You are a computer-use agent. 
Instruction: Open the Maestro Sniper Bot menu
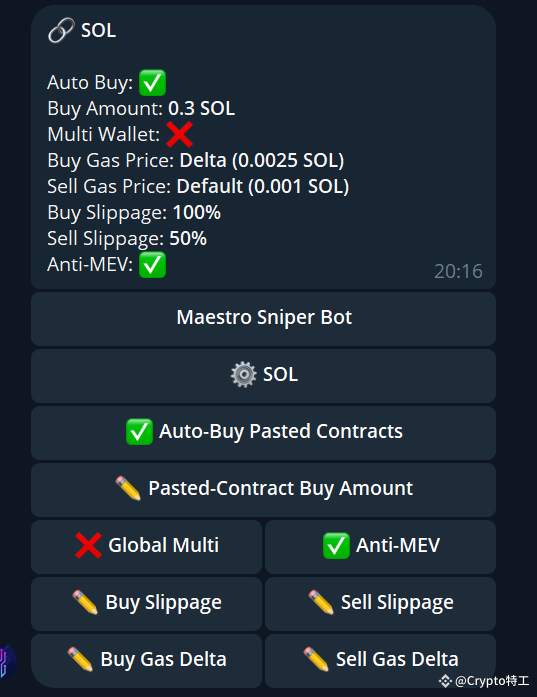[263, 319]
